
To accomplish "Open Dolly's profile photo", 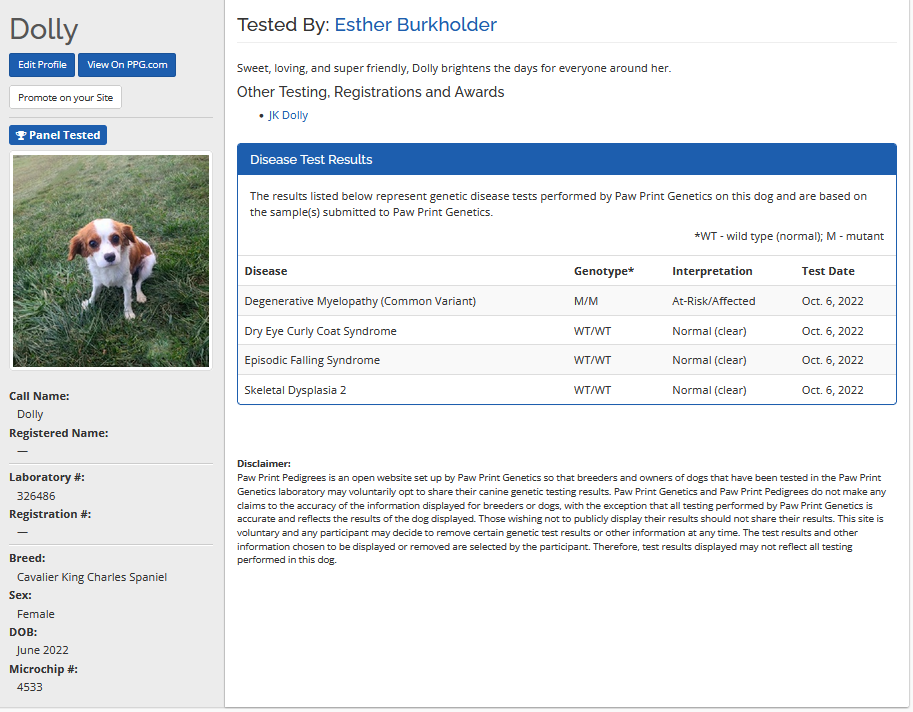I will point(111,260).
